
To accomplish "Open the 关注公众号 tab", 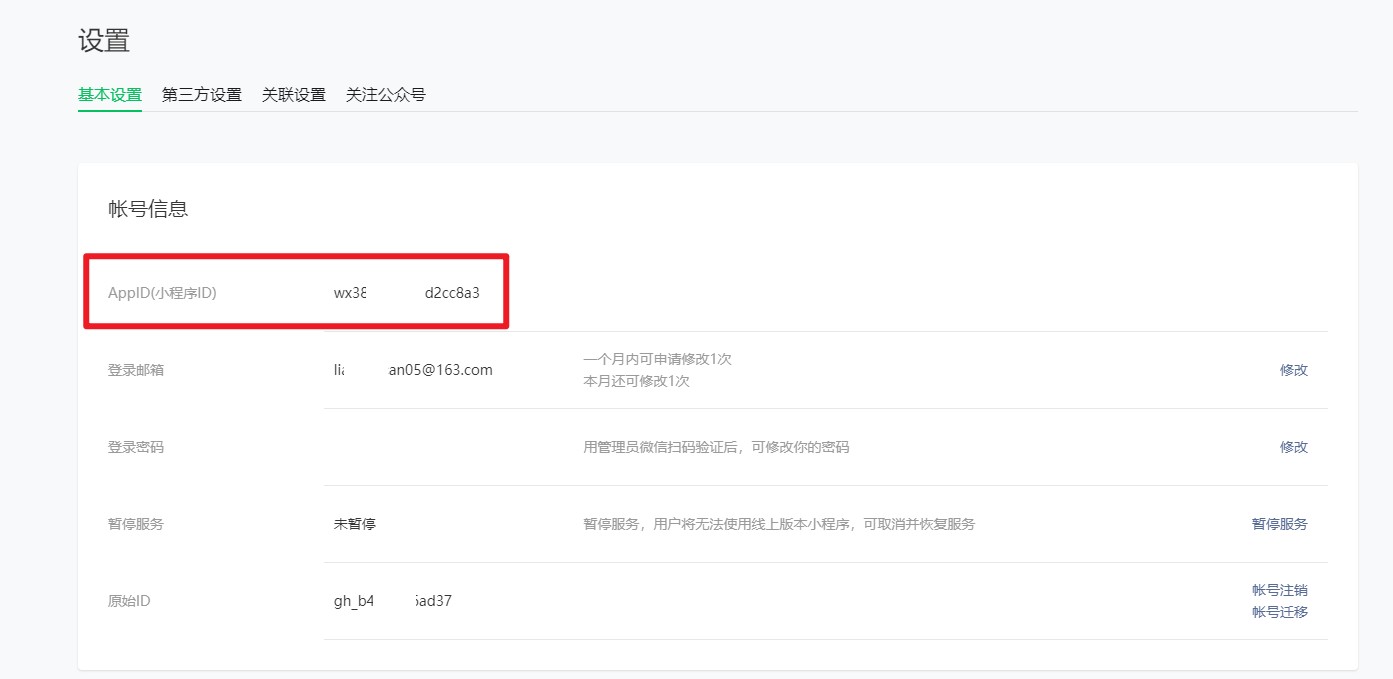I will 386,95.
